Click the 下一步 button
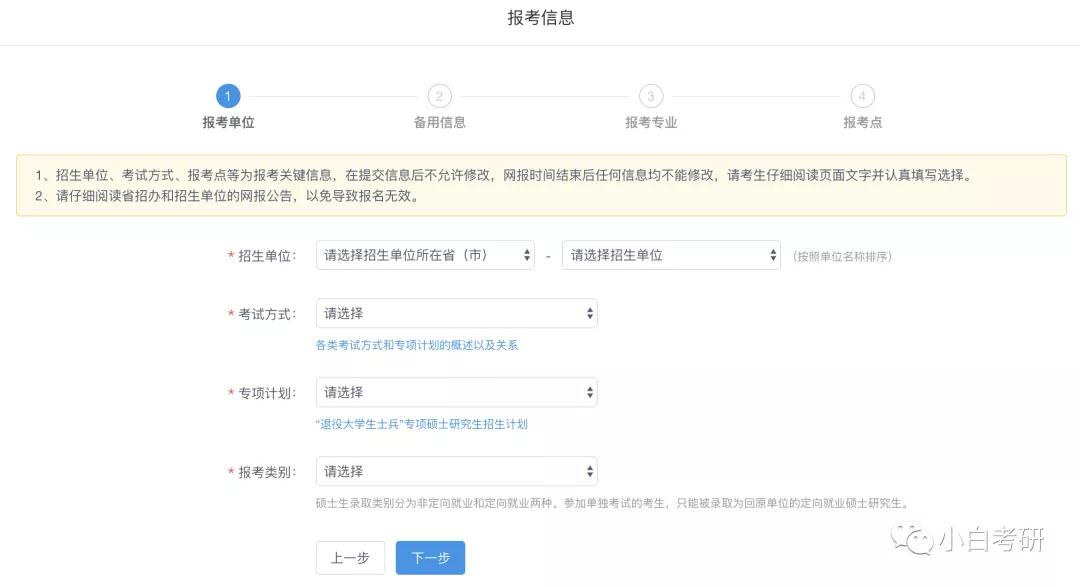Viewport: 1080px width, 587px height. [430, 558]
